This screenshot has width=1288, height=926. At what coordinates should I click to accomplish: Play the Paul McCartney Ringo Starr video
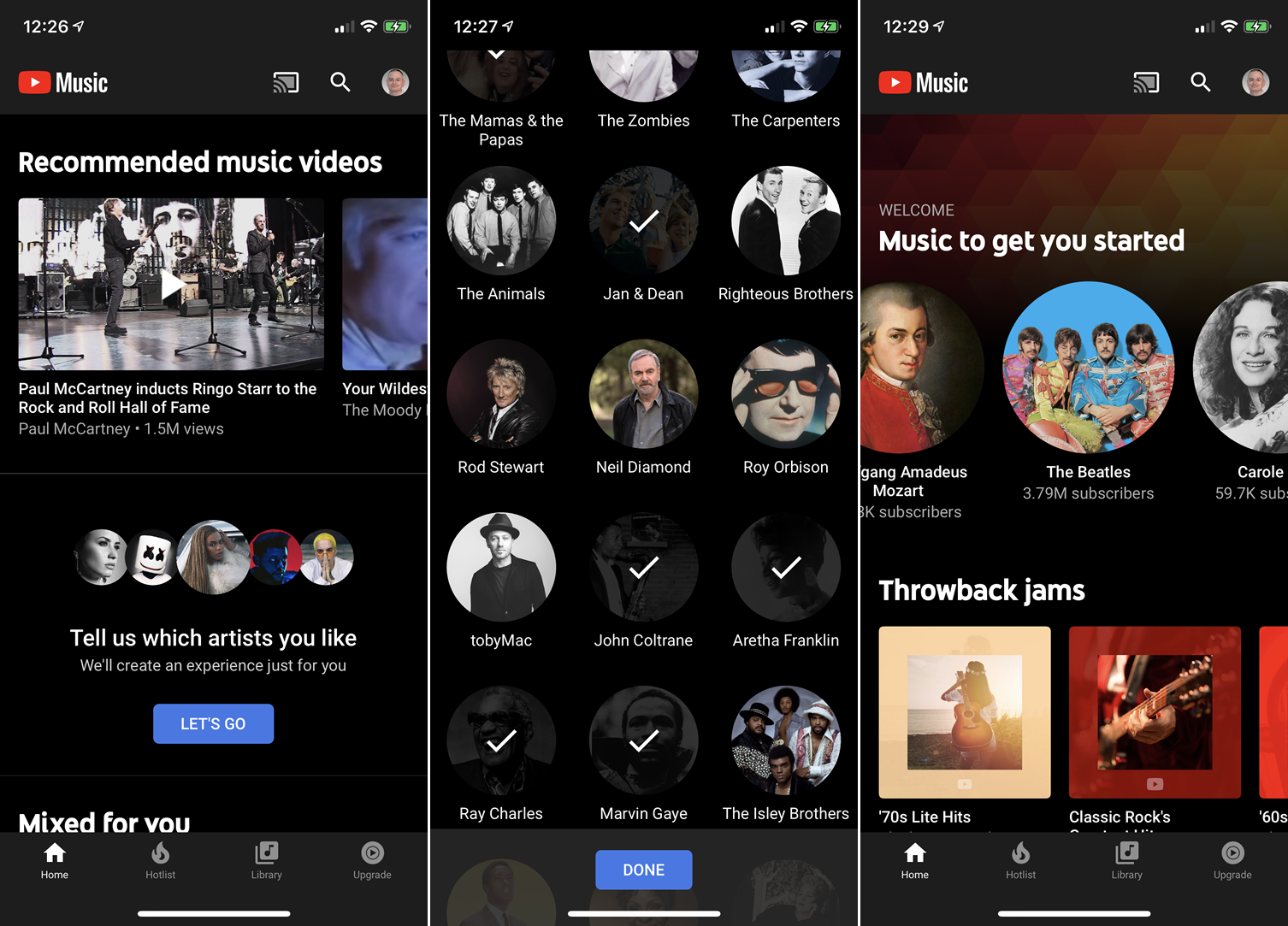(171, 285)
